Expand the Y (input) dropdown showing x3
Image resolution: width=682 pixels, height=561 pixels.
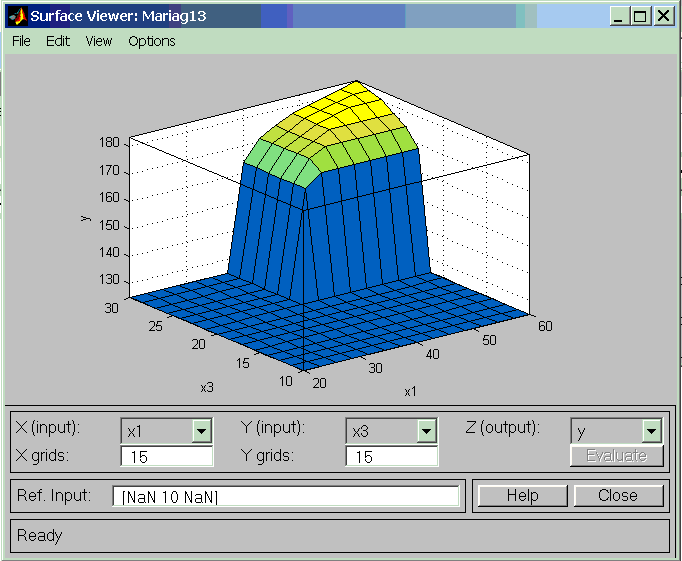click(x=427, y=431)
